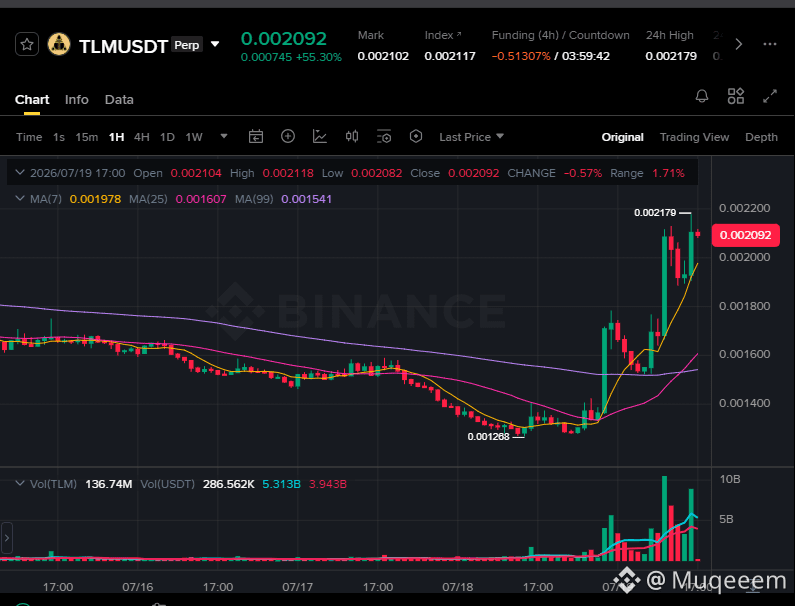The image size is (795, 606).
Task: Click the Range value 1.71%
Action: click(668, 173)
